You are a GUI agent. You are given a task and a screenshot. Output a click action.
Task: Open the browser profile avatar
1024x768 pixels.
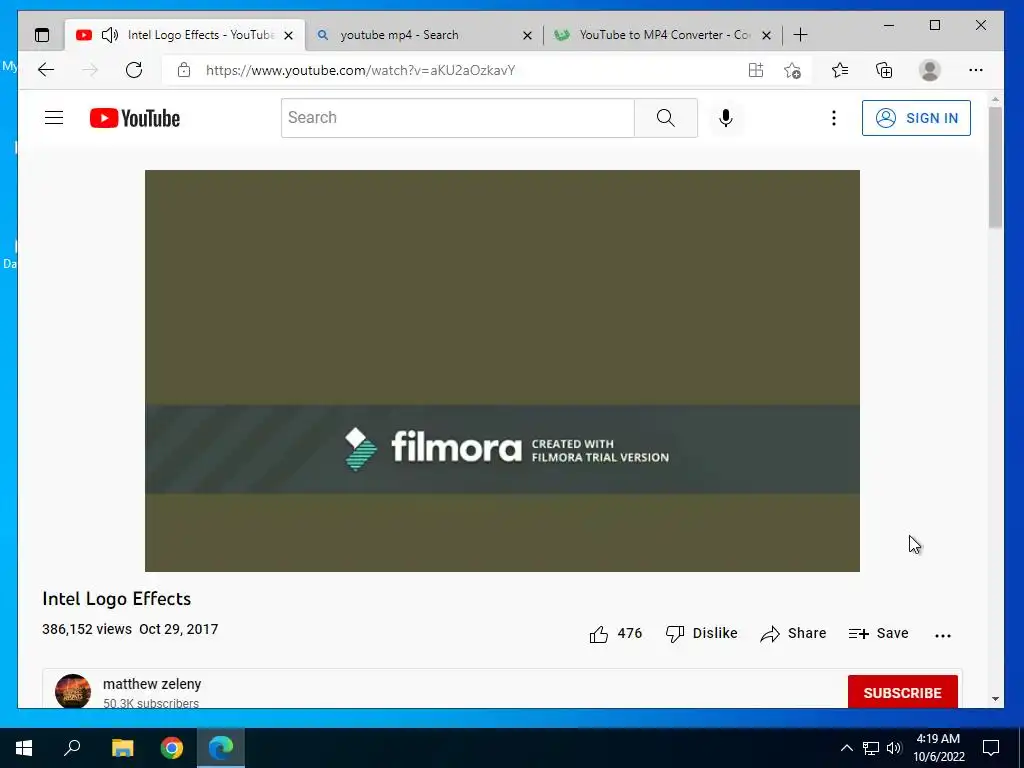tap(929, 70)
